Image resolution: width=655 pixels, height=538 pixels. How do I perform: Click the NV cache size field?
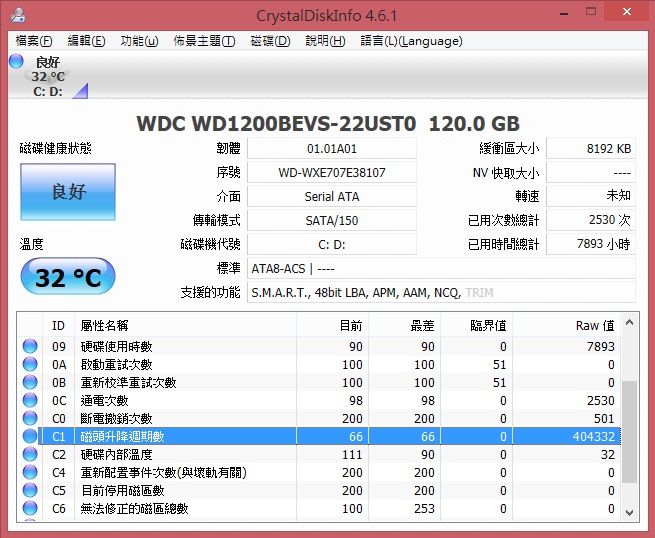(591, 172)
